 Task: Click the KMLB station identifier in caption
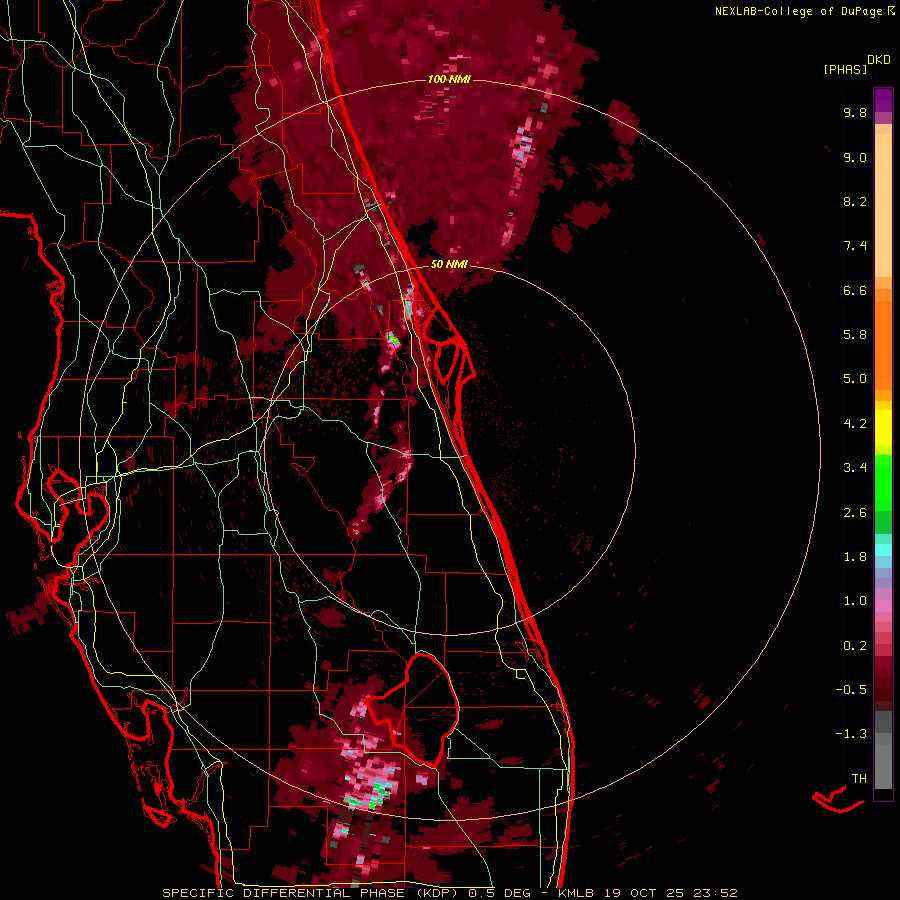point(576,893)
